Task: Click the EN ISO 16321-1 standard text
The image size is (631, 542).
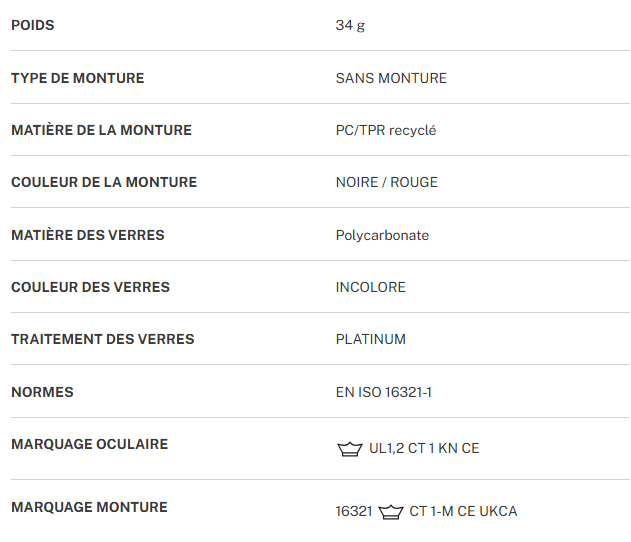Action: point(384,392)
